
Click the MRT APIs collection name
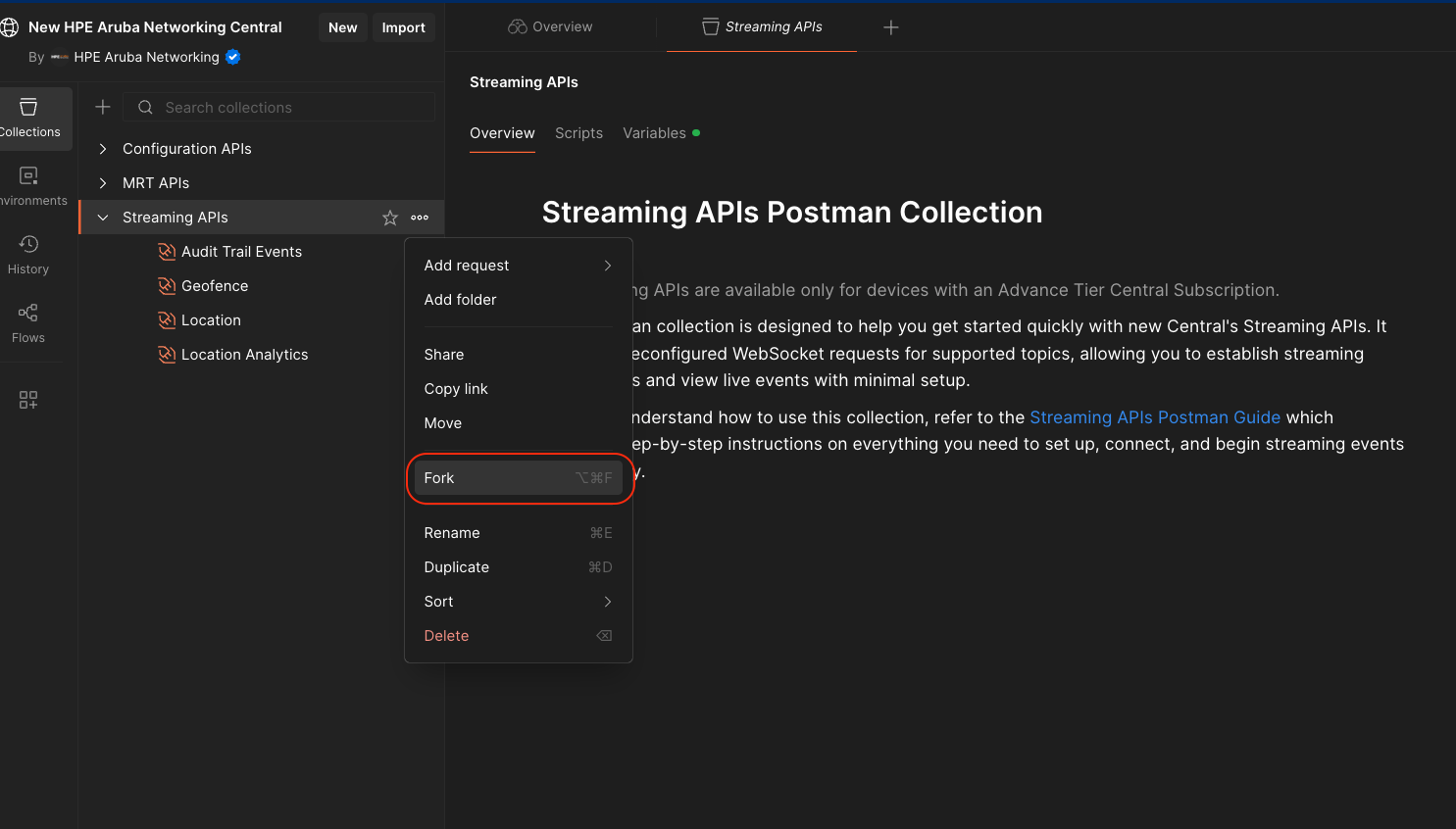point(156,183)
